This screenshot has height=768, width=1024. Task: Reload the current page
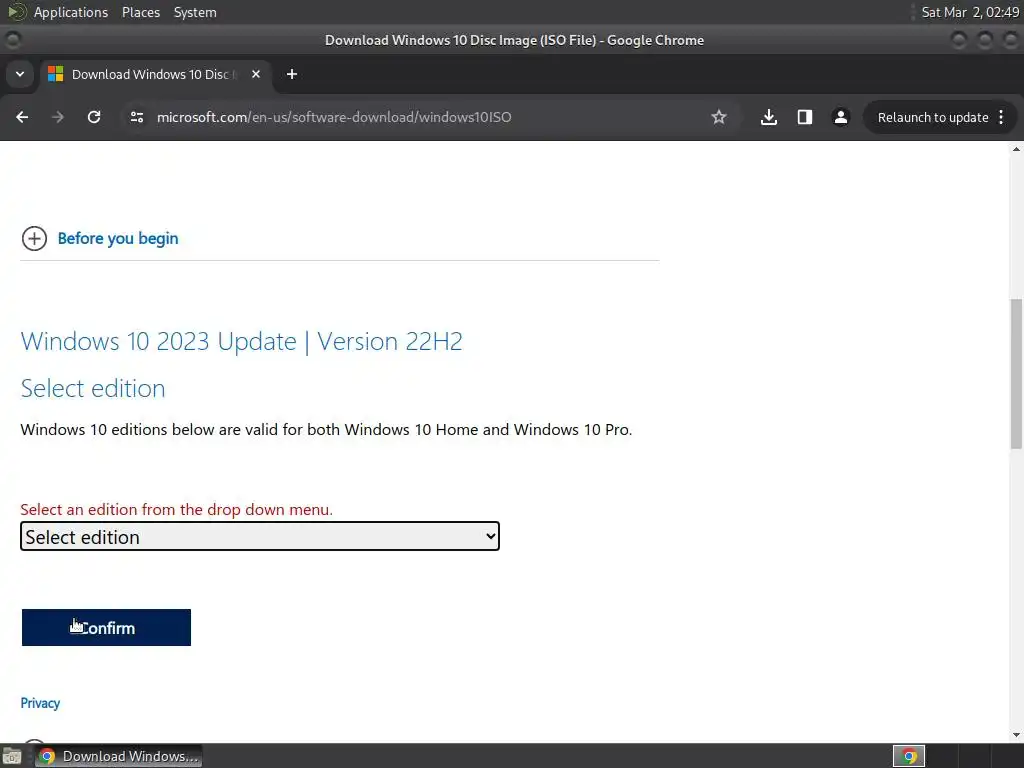[94, 117]
